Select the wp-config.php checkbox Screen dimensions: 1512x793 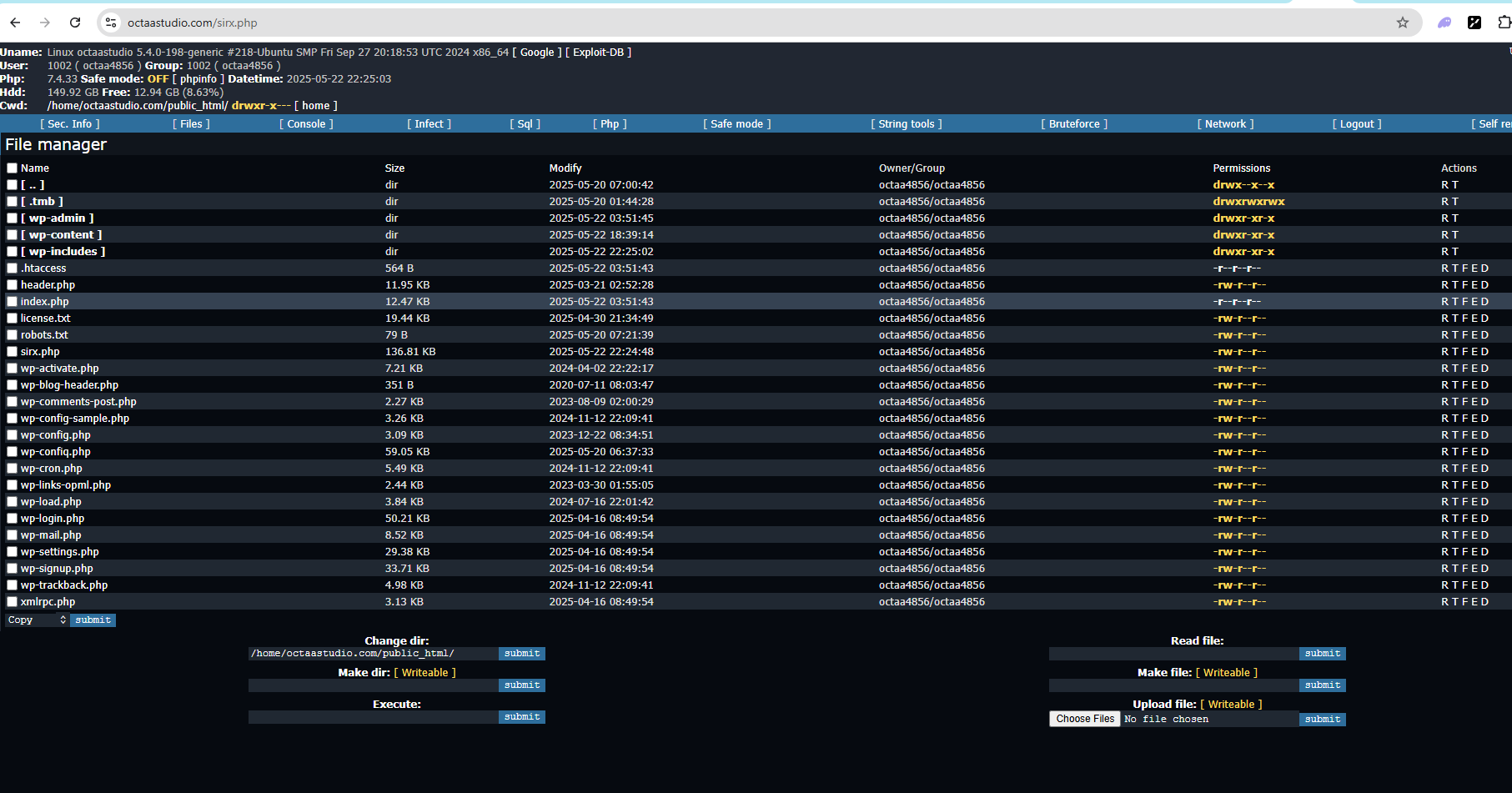tap(12, 434)
